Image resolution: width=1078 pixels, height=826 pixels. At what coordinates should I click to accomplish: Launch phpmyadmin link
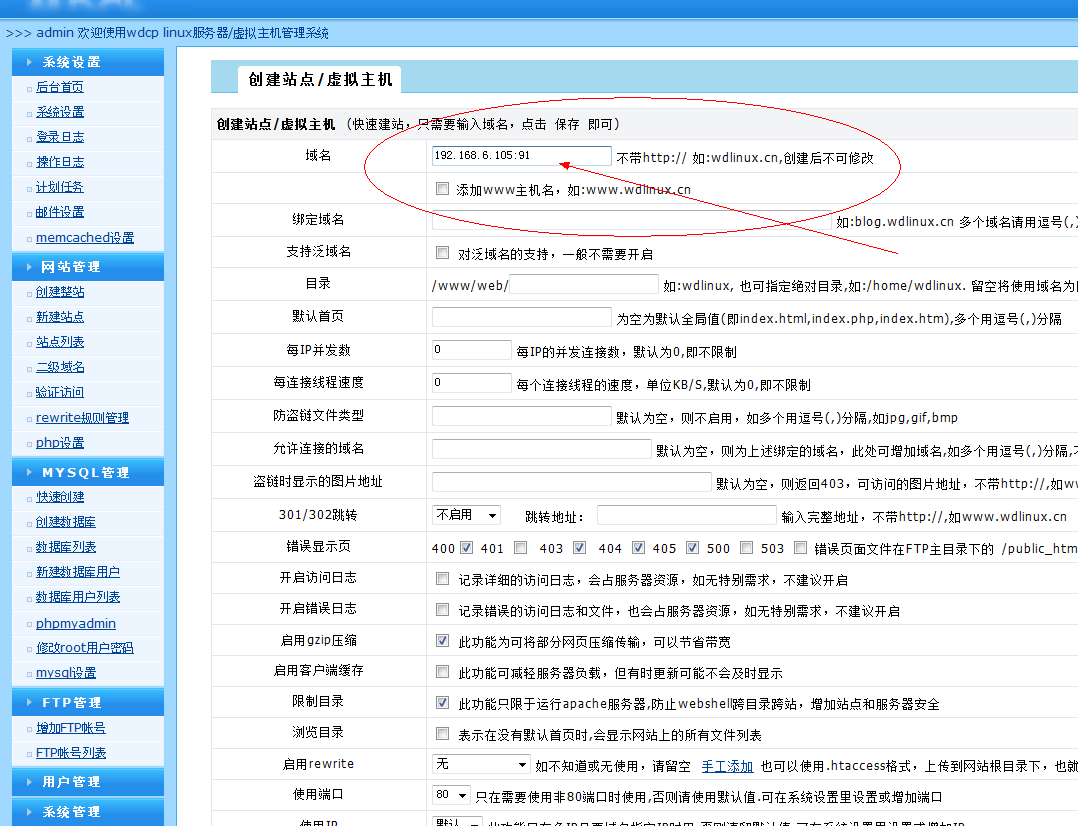(x=76, y=623)
